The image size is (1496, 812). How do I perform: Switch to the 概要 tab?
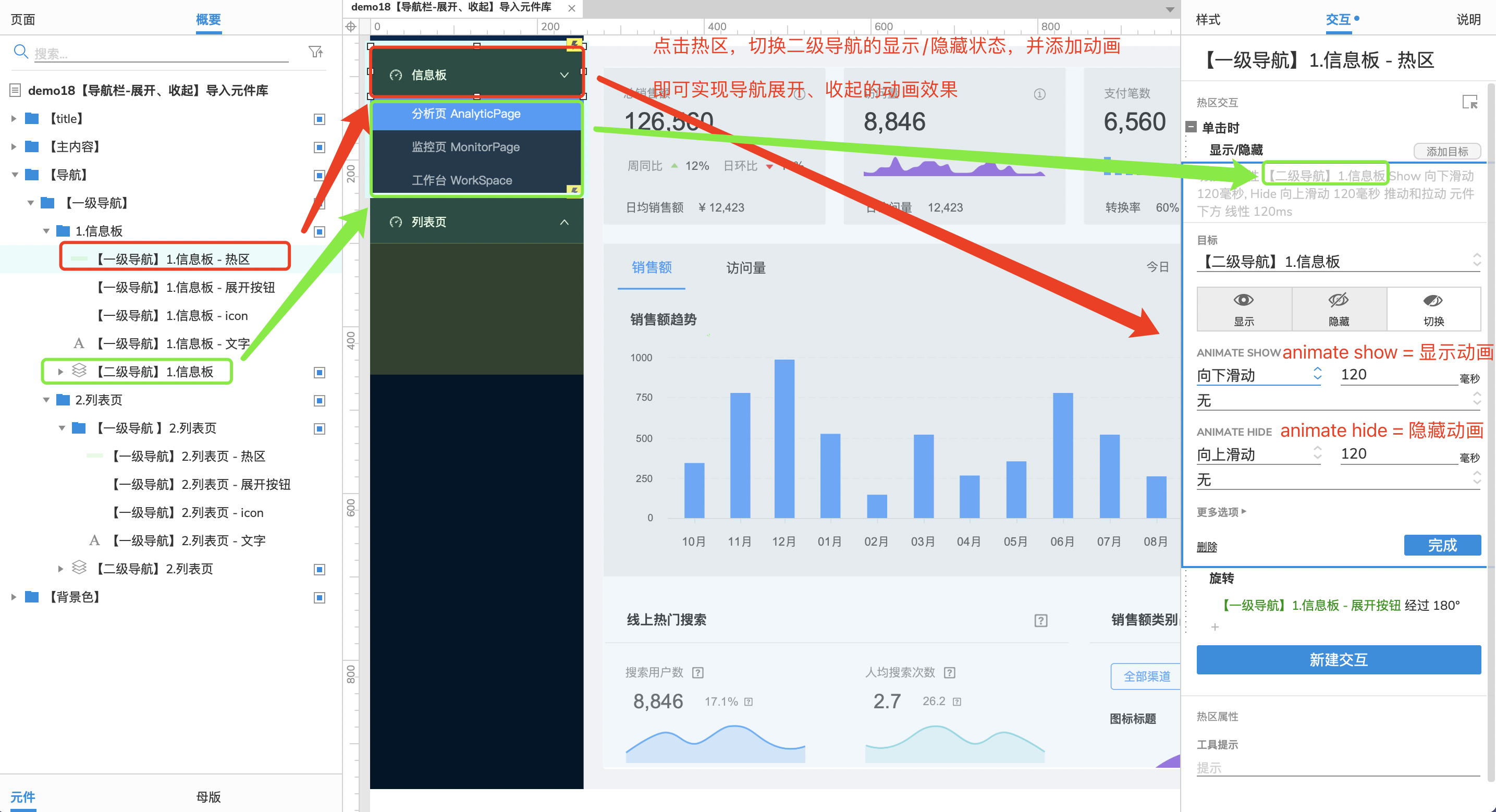click(209, 20)
